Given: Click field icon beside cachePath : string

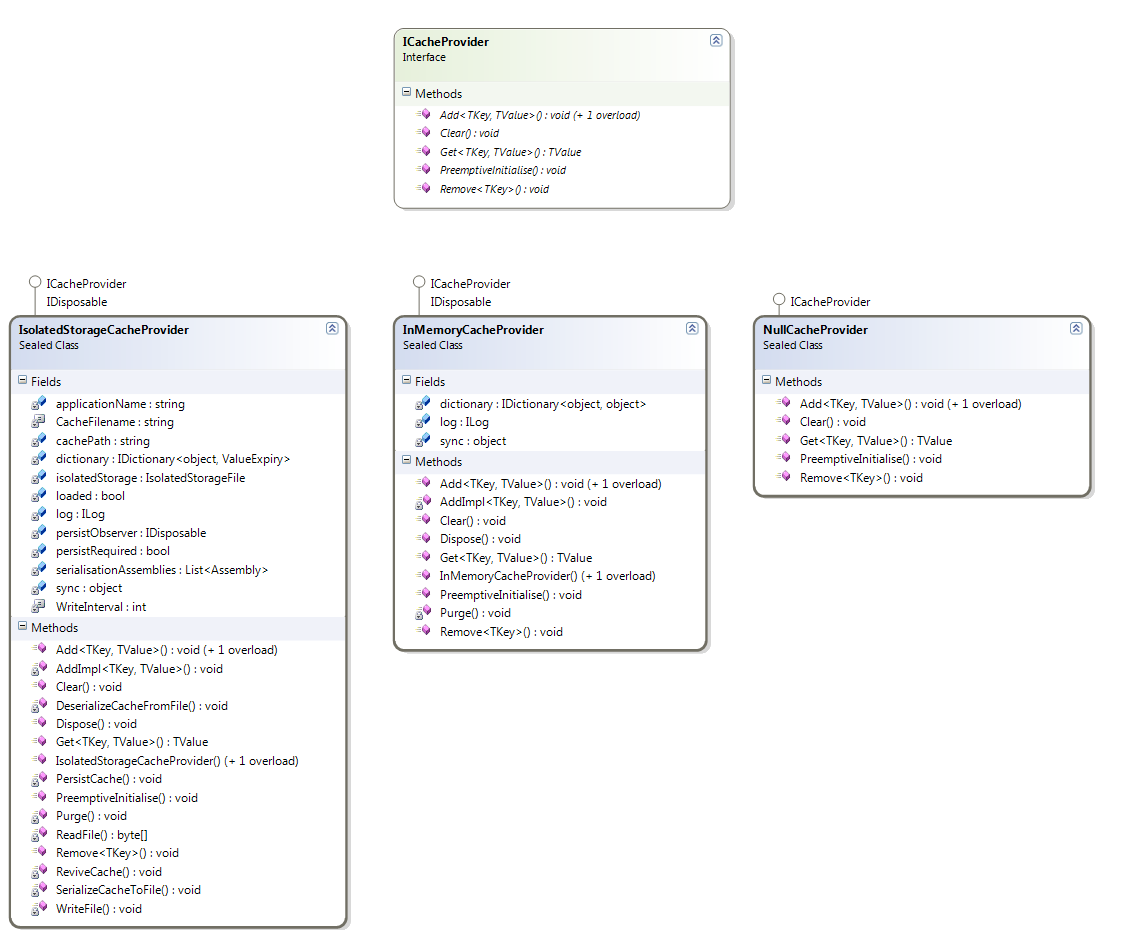Looking at the screenshot, I should coord(39,440).
